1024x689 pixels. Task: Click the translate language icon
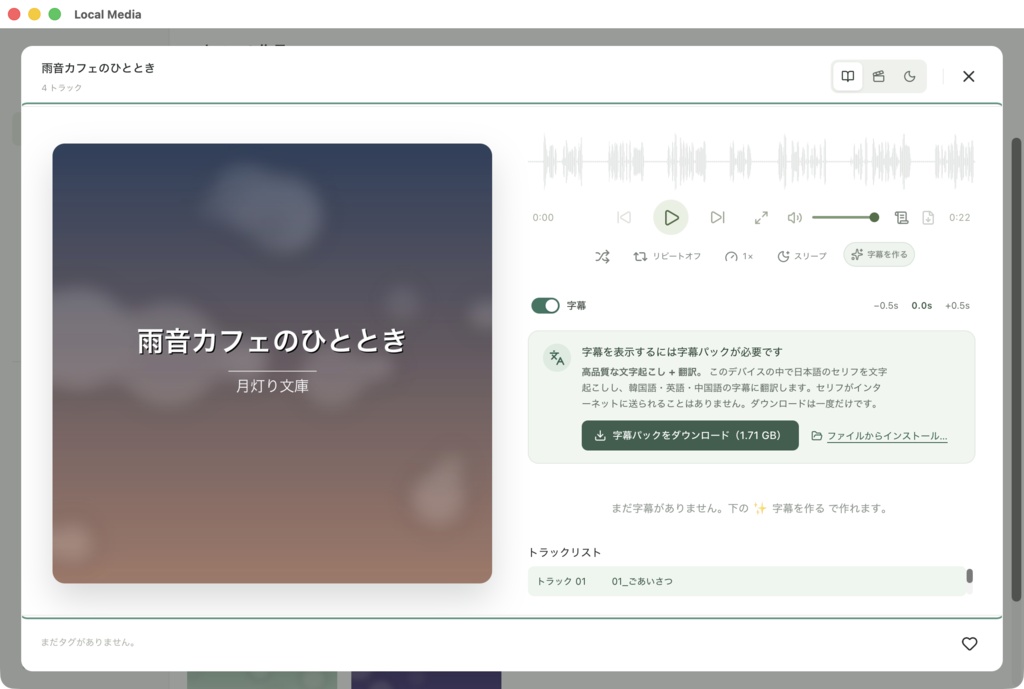[556, 358]
